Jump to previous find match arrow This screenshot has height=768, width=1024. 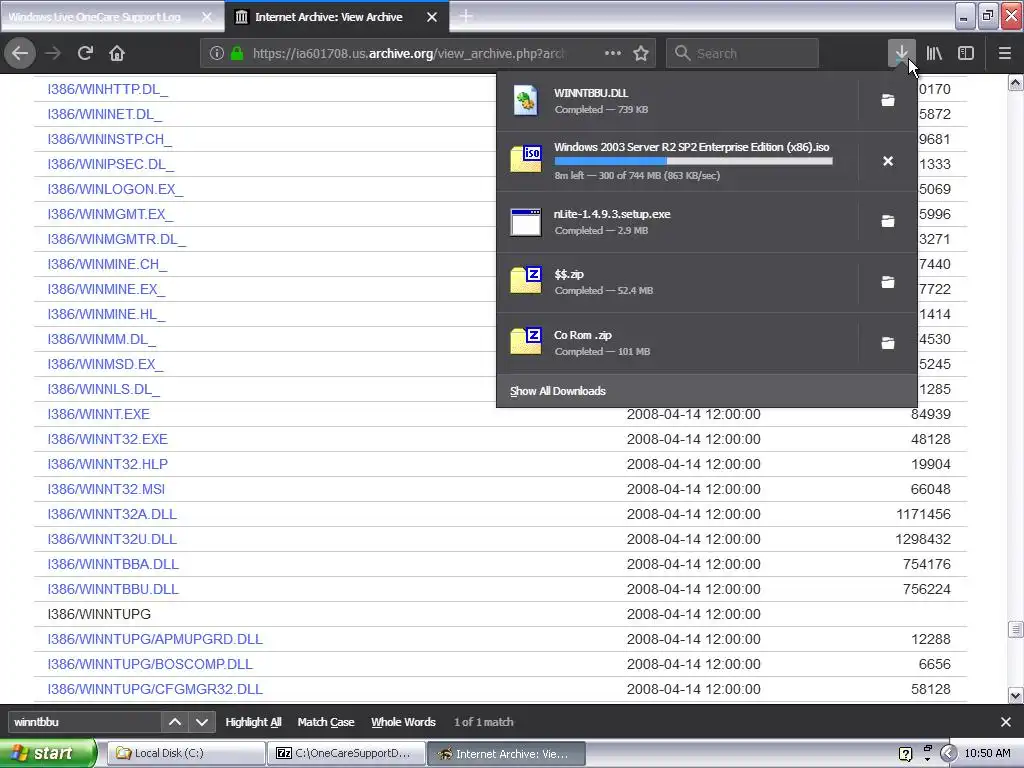coord(174,722)
